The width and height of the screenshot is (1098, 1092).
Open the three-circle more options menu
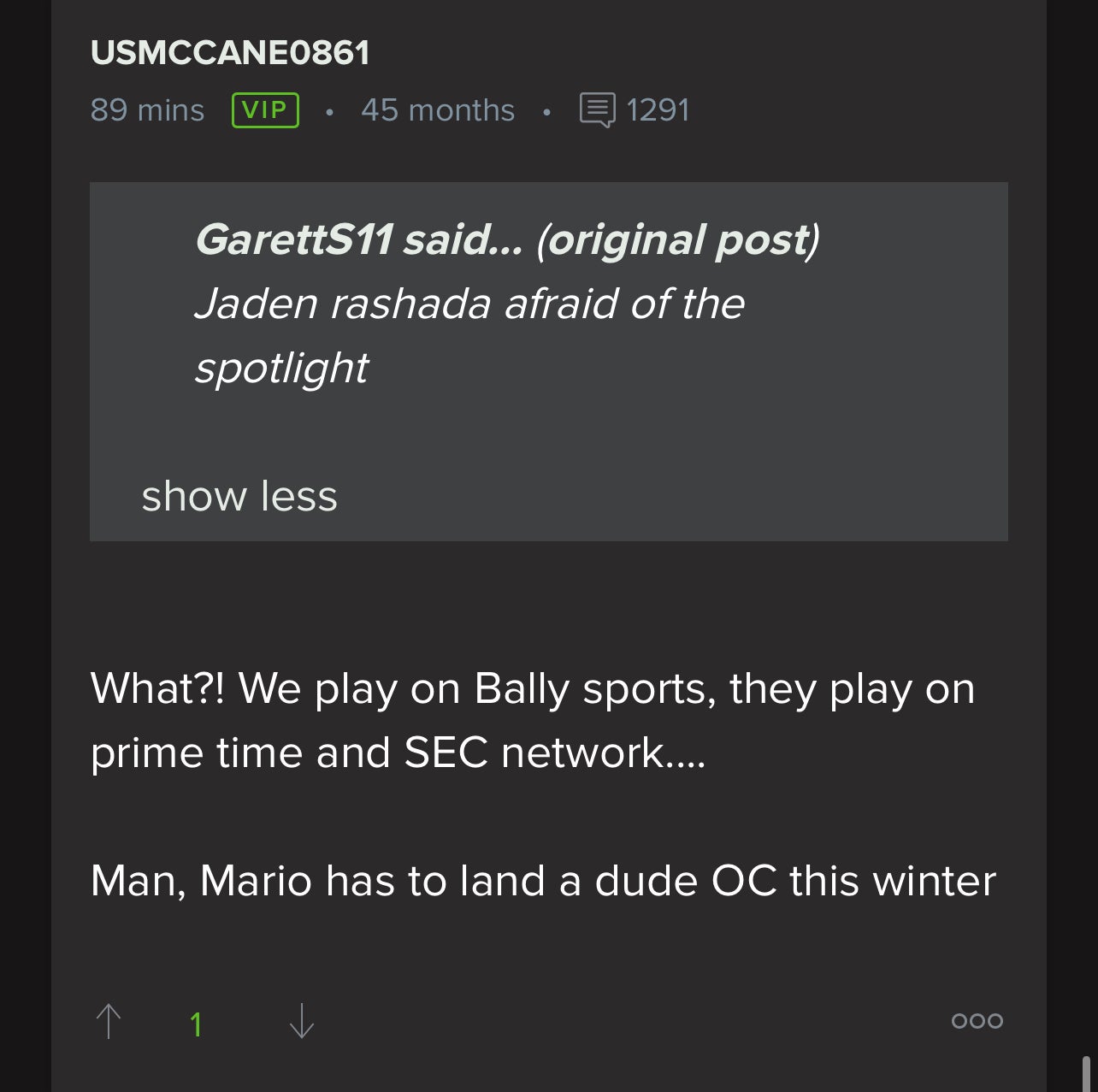pos(977,1020)
